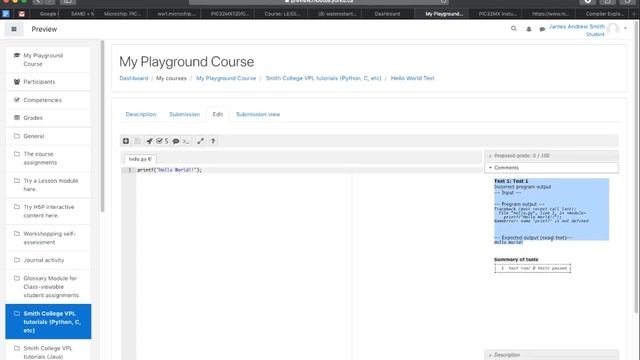Click the page vertical scrollbar on right
The height and width of the screenshot is (360, 640).
(x=637, y=167)
